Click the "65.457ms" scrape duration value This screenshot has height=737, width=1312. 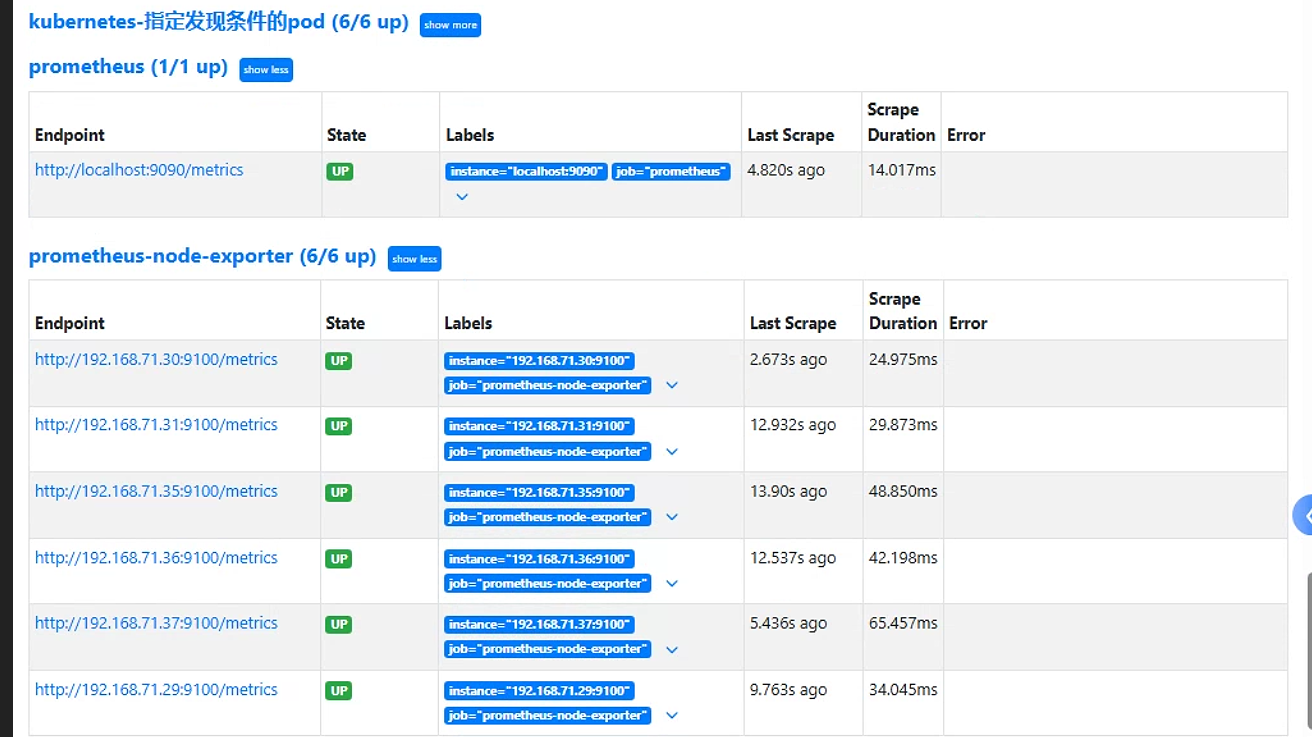(903, 623)
